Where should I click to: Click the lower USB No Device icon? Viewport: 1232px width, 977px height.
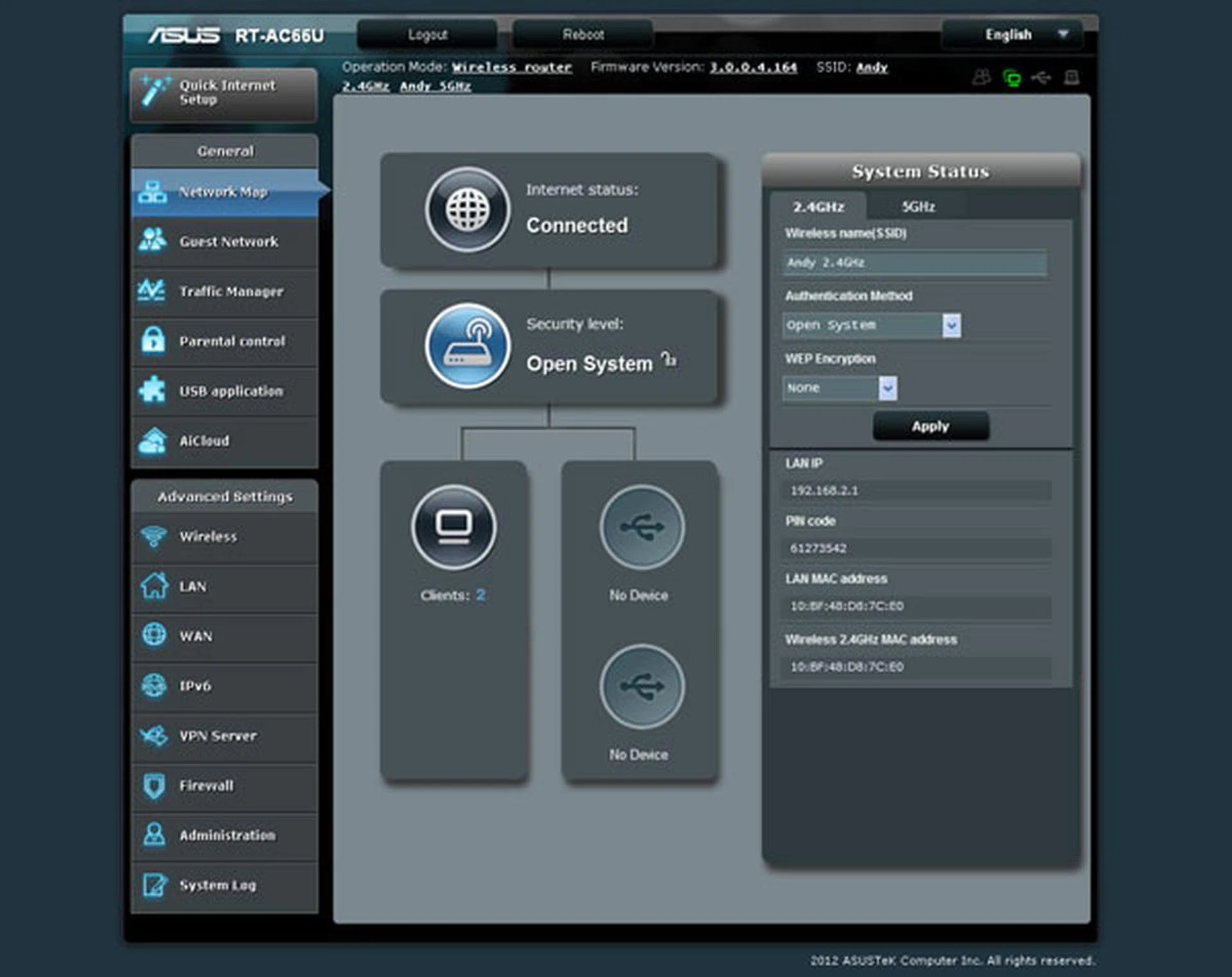[x=641, y=686]
